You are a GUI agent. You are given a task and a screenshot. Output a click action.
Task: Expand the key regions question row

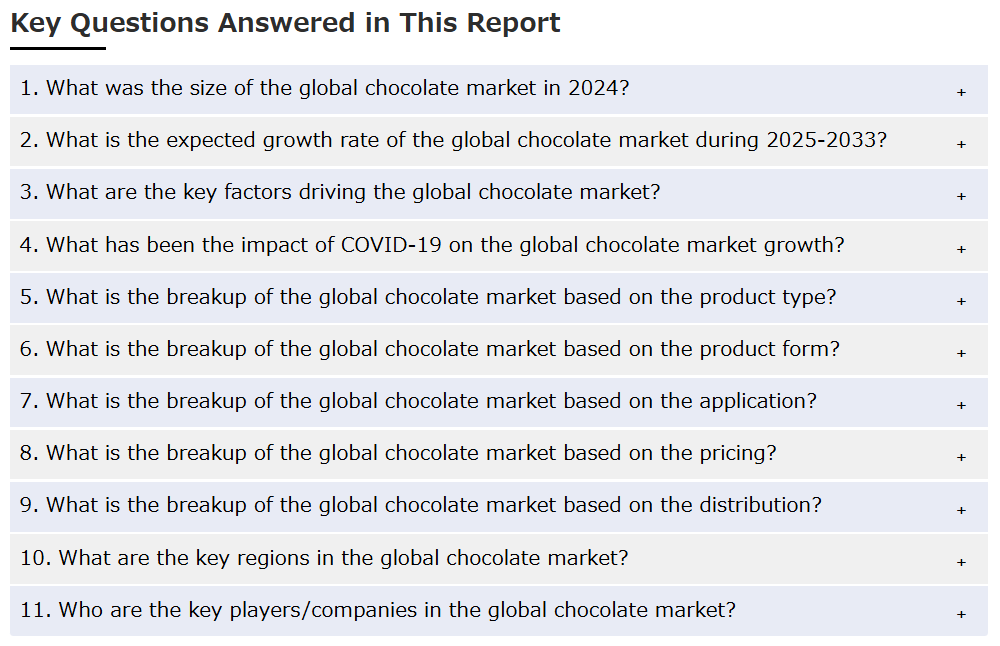click(499, 559)
